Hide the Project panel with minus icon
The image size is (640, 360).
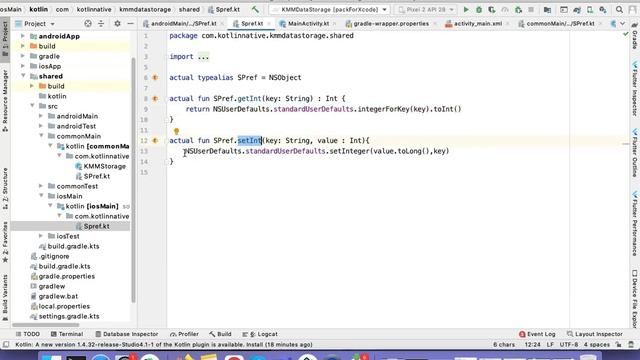coord(130,24)
